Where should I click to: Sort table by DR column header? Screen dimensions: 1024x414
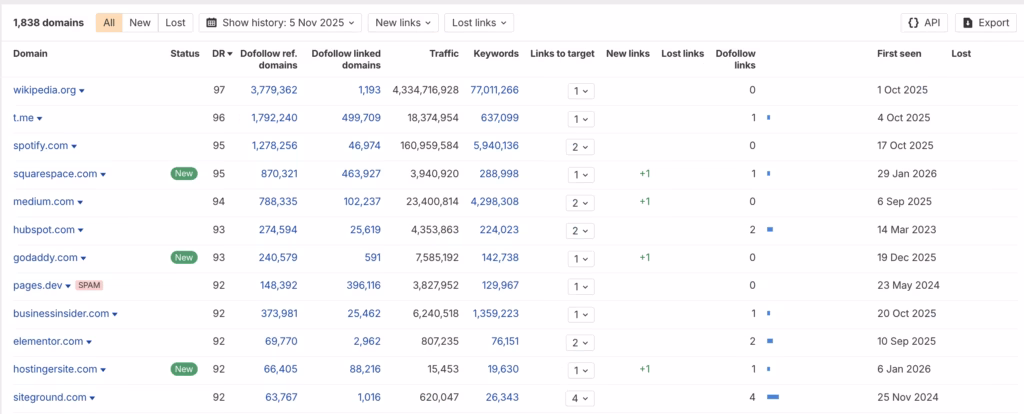pos(222,54)
